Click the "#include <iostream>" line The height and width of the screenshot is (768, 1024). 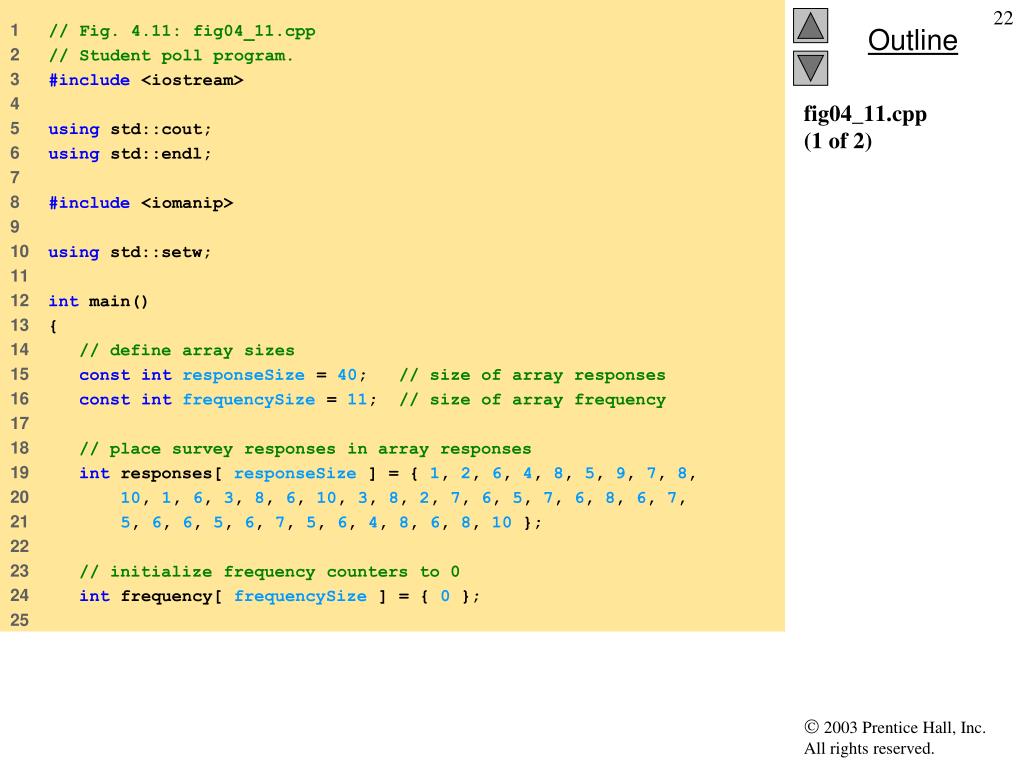pos(146,80)
